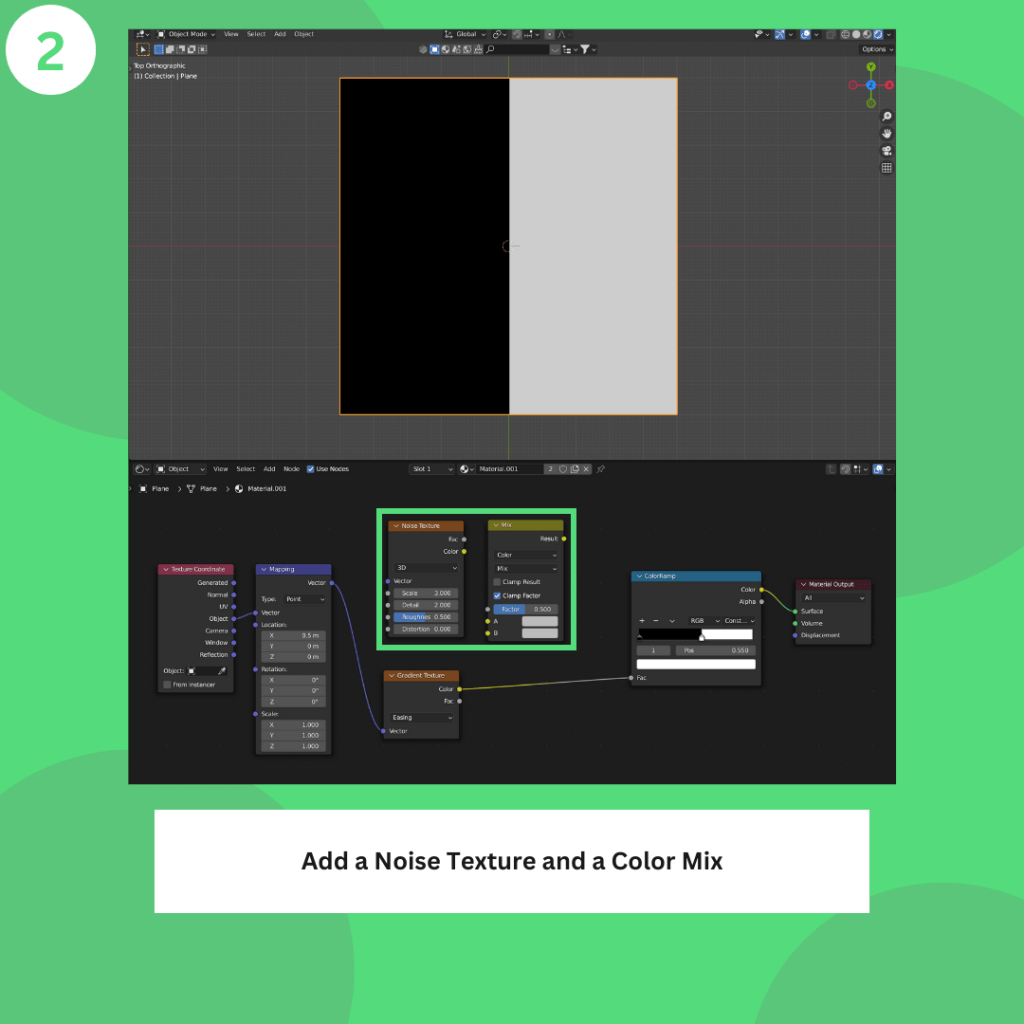
Task: Toggle camera view icon in viewport
Action: (x=886, y=151)
